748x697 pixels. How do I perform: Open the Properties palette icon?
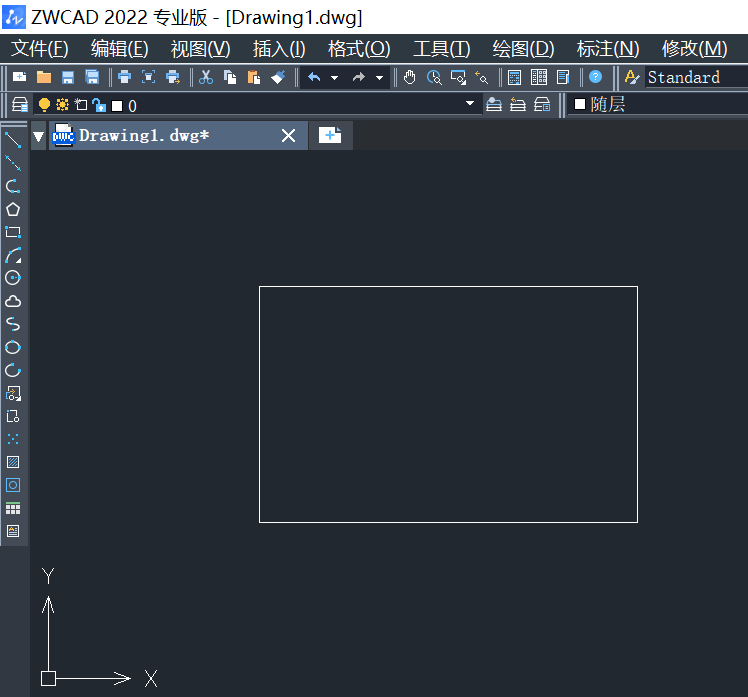pos(514,77)
